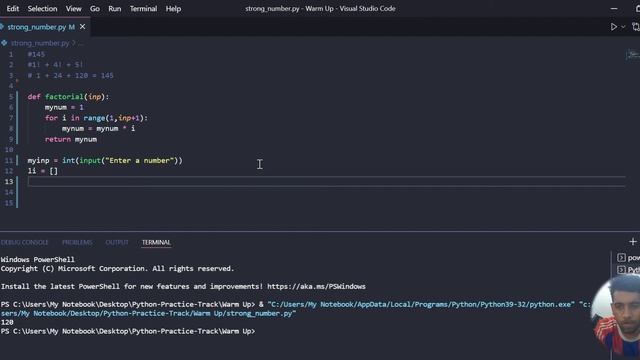640x360 pixels.
Task: Create a new terminal with plus icon
Action: point(633,242)
